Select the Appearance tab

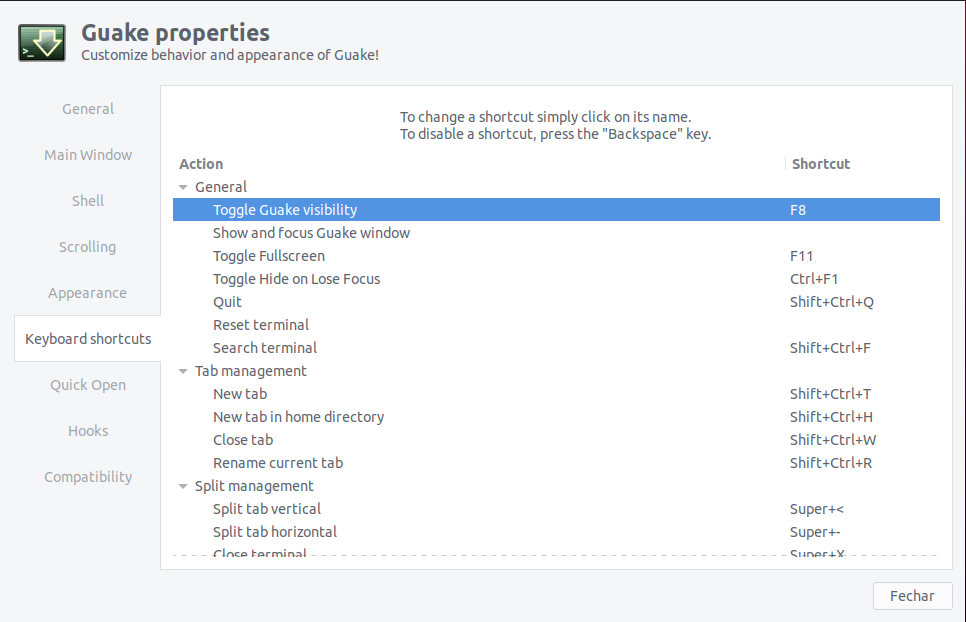point(87,293)
